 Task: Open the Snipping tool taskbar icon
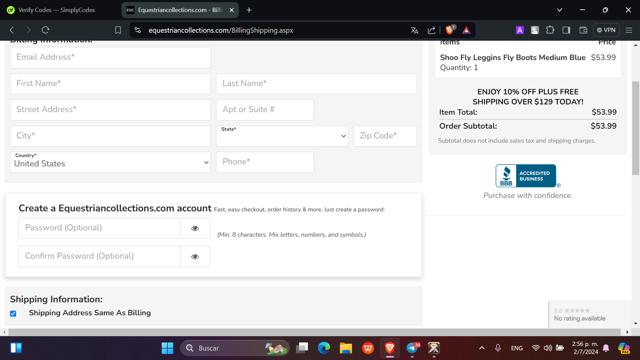pos(434,348)
